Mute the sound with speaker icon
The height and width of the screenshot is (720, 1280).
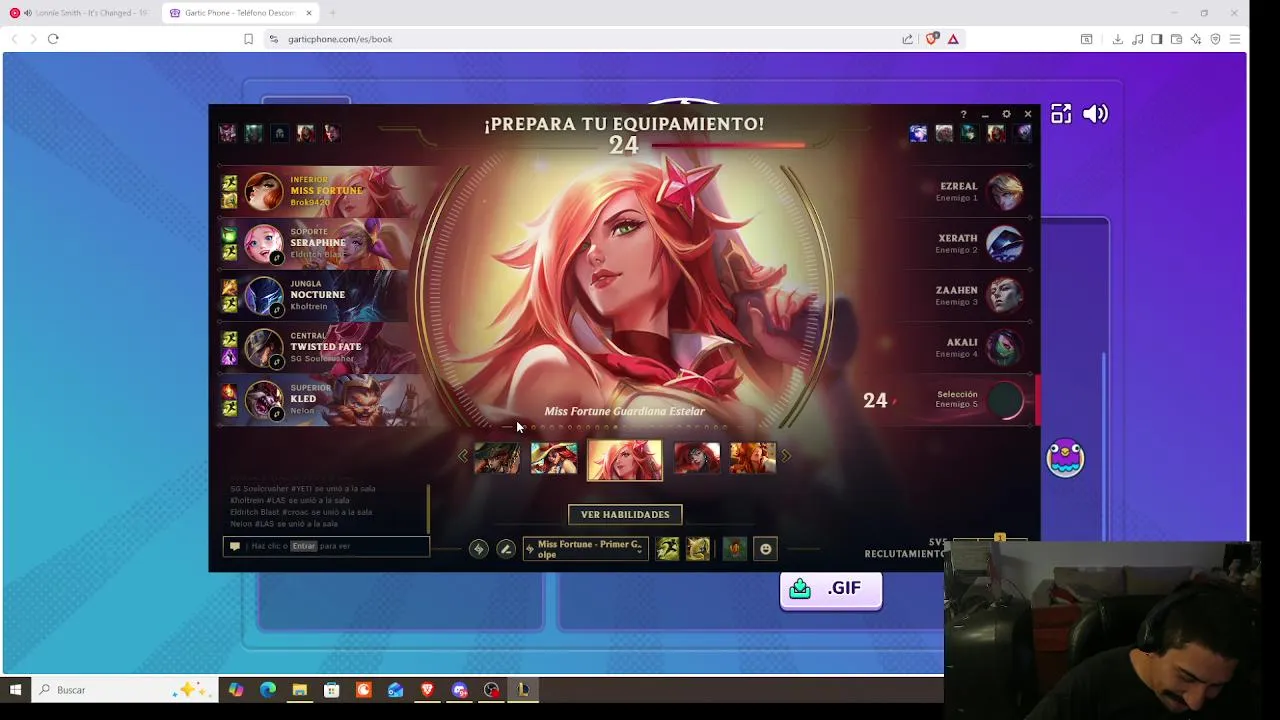[1095, 114]
